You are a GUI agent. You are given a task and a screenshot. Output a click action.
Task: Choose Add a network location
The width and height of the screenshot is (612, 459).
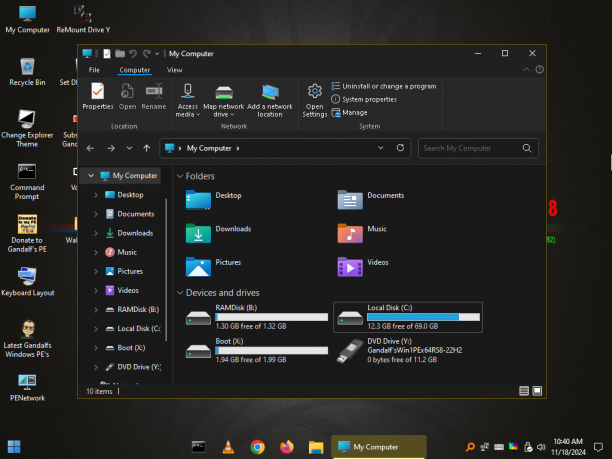(x=270, y=100)
